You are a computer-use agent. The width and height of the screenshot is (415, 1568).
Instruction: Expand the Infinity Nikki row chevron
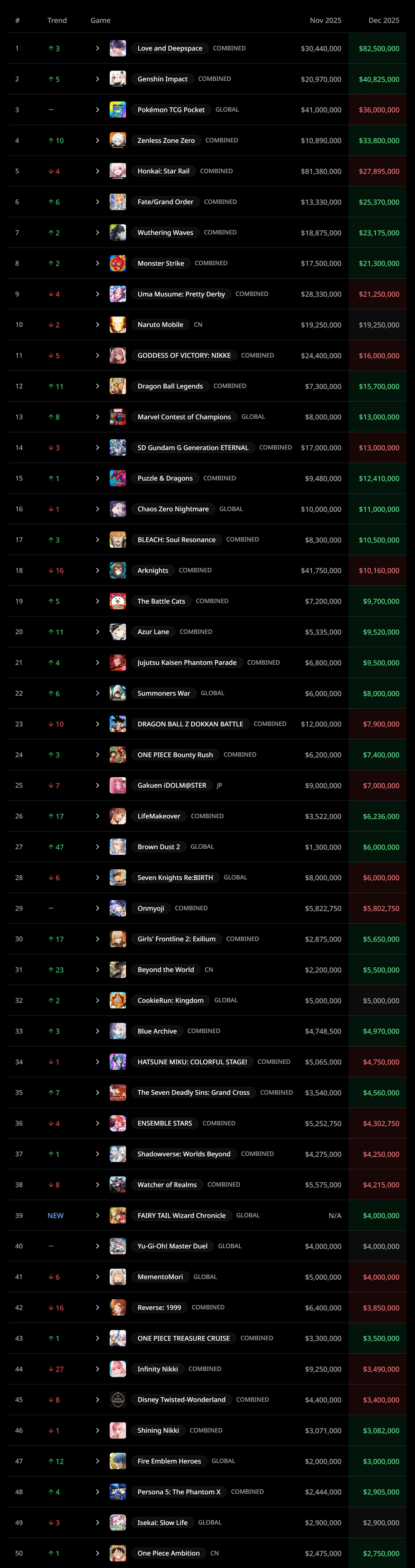(x=97, y=1370)
